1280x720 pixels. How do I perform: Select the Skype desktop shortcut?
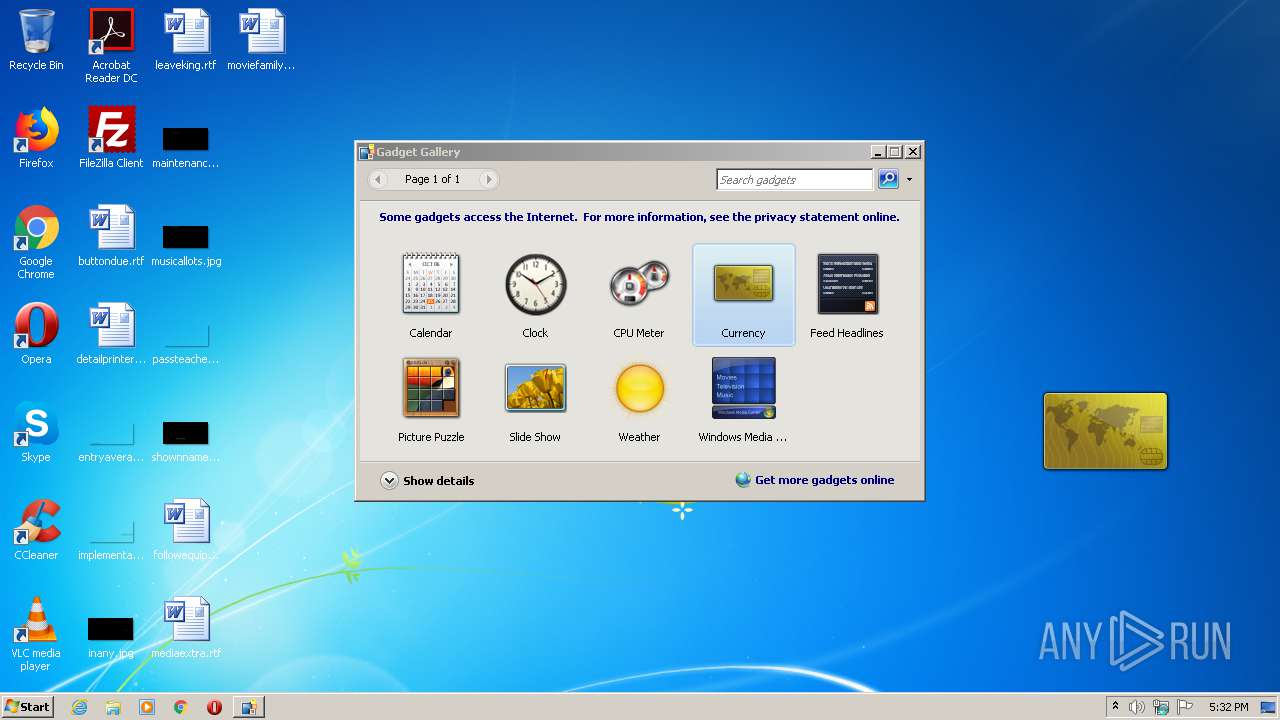coord(36,432)
